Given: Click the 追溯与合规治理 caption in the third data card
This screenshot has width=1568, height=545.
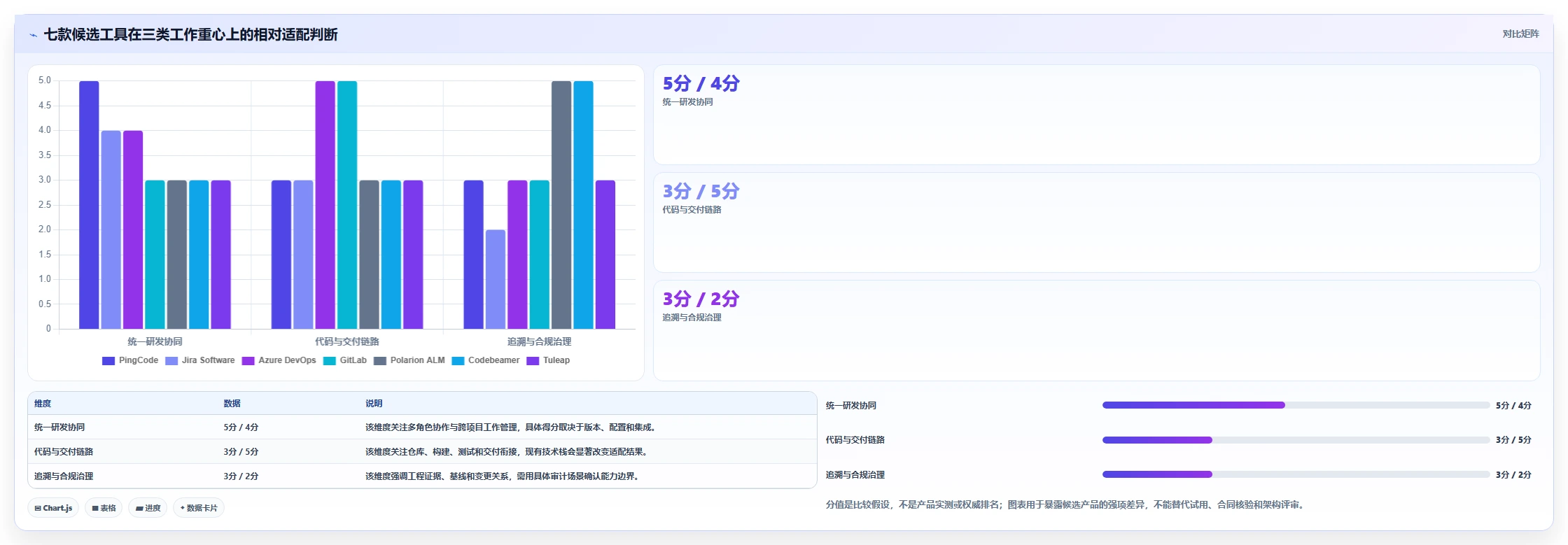Looking at the screenshot, I should (x=692, y=318).
